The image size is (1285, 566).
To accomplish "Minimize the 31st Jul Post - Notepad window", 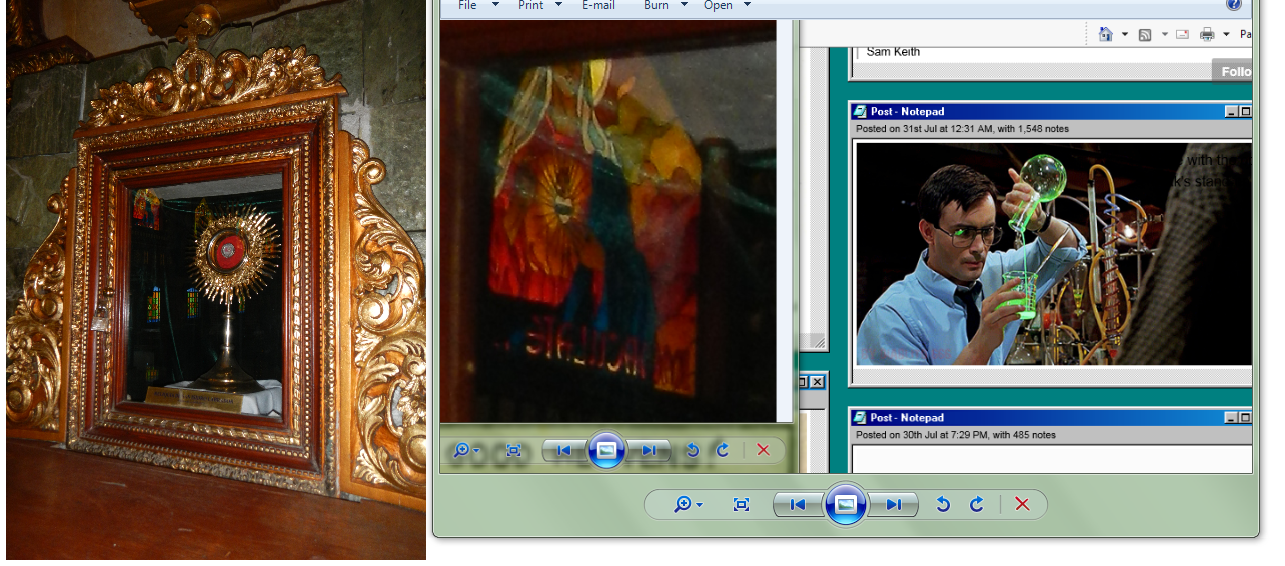I will point(1231,112).
